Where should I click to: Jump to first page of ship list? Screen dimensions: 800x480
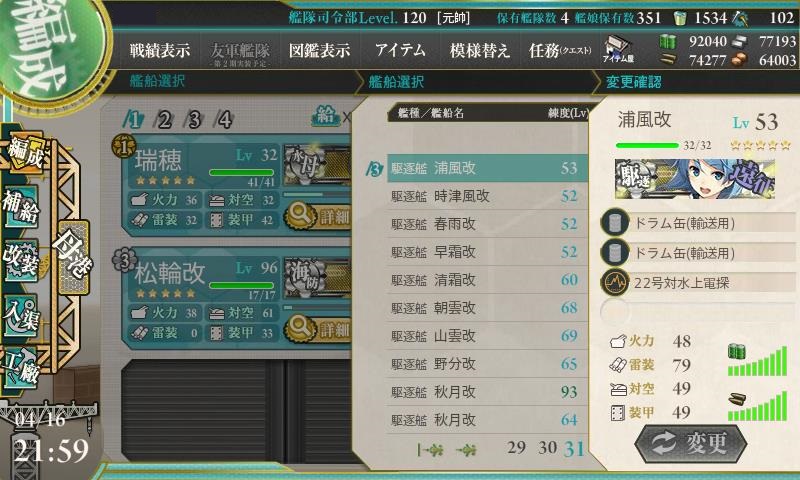(x=430, y=450)
